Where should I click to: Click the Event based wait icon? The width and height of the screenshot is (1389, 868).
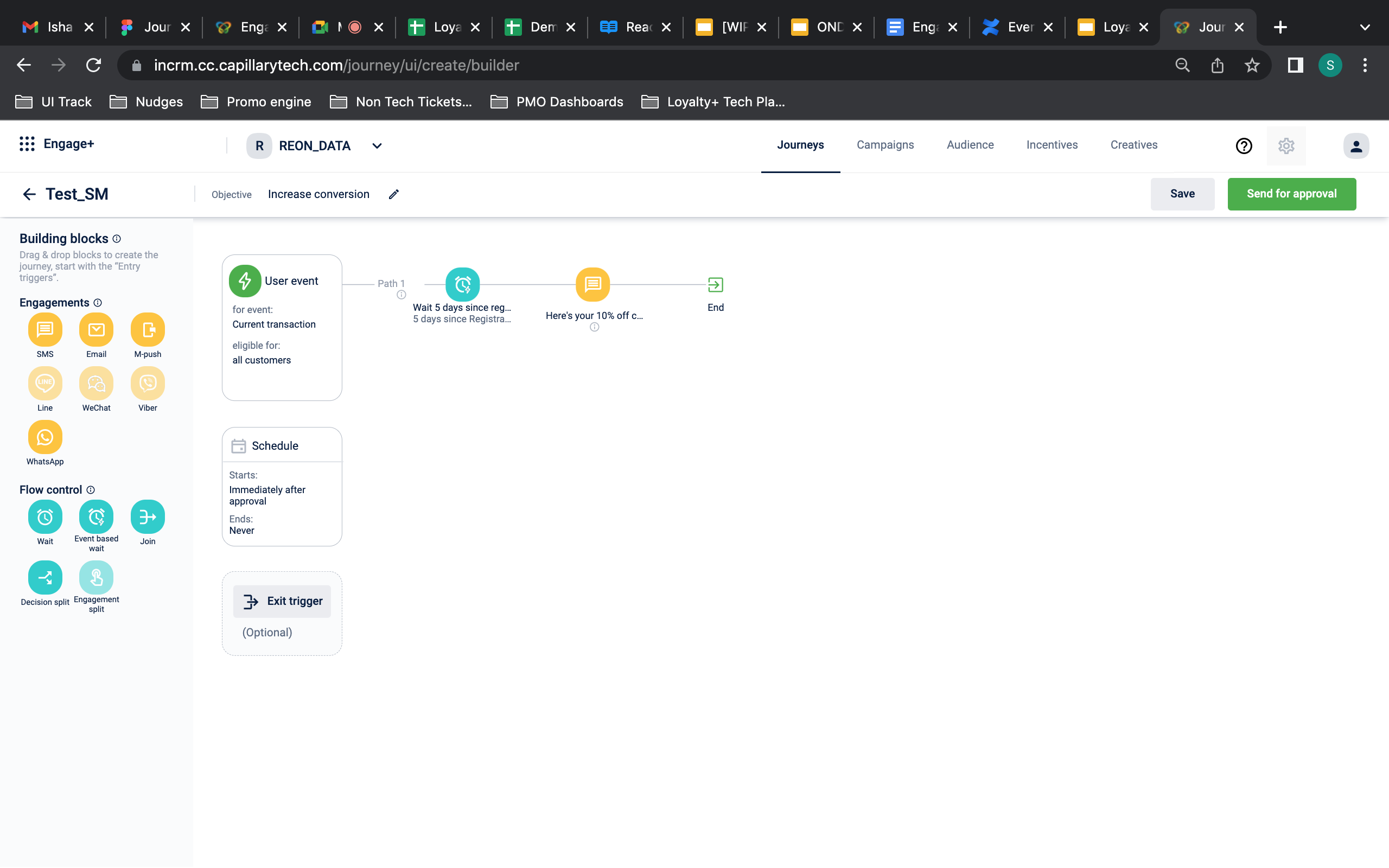pyautogui.click(x=96, y=516)
